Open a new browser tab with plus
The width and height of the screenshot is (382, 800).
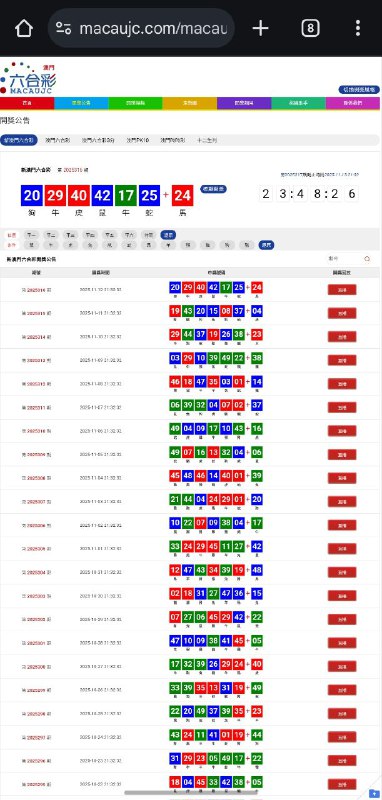(x=260, y=28)
